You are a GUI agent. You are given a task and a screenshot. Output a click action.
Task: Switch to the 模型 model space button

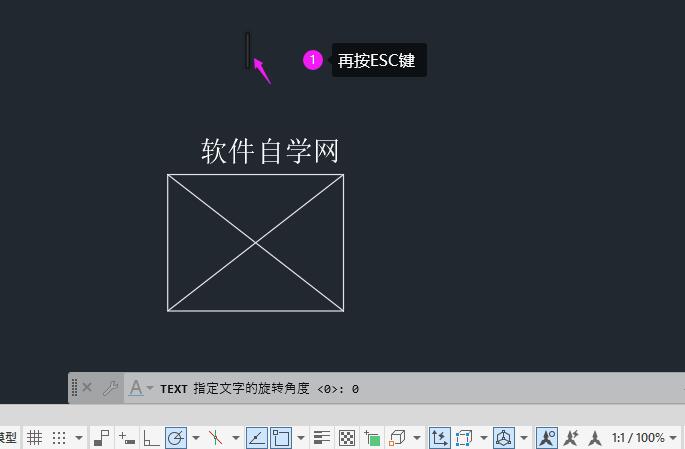click(x=8, y=437)
